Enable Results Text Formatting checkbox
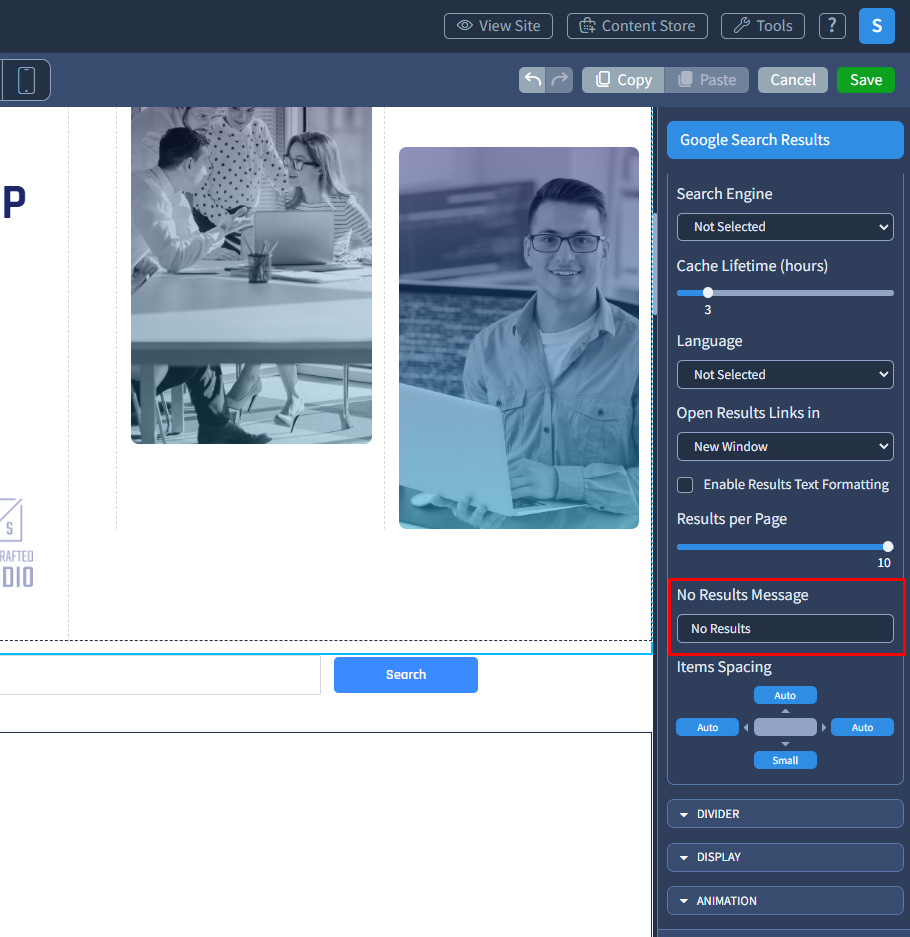Viewport: 910px width, 937px height. 686,485
